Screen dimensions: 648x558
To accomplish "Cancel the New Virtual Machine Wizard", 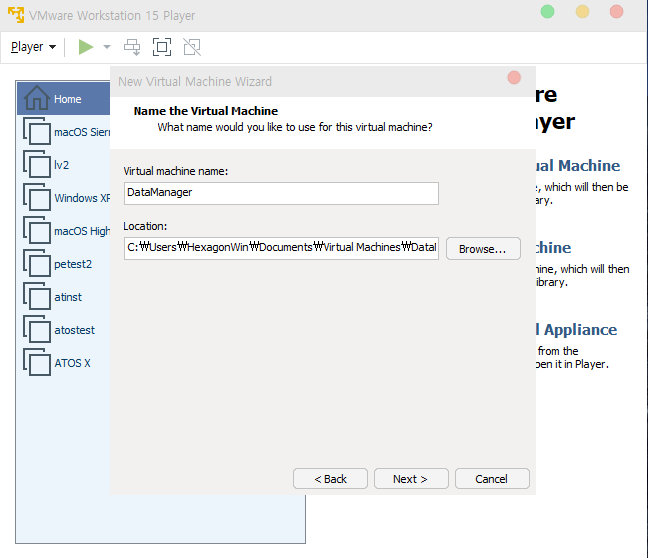I will click(x=492, y=479).
